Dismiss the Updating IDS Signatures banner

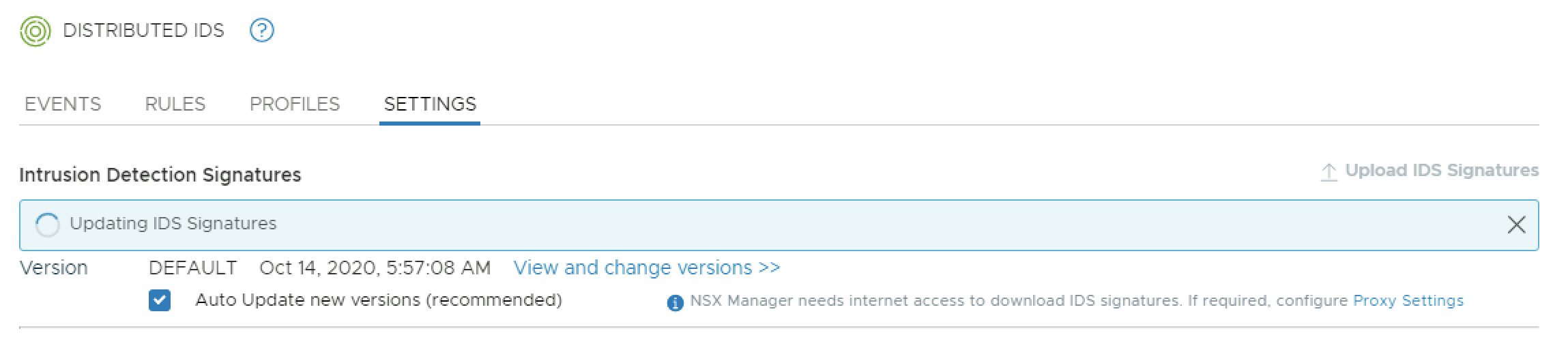(x=1515, y=225)
